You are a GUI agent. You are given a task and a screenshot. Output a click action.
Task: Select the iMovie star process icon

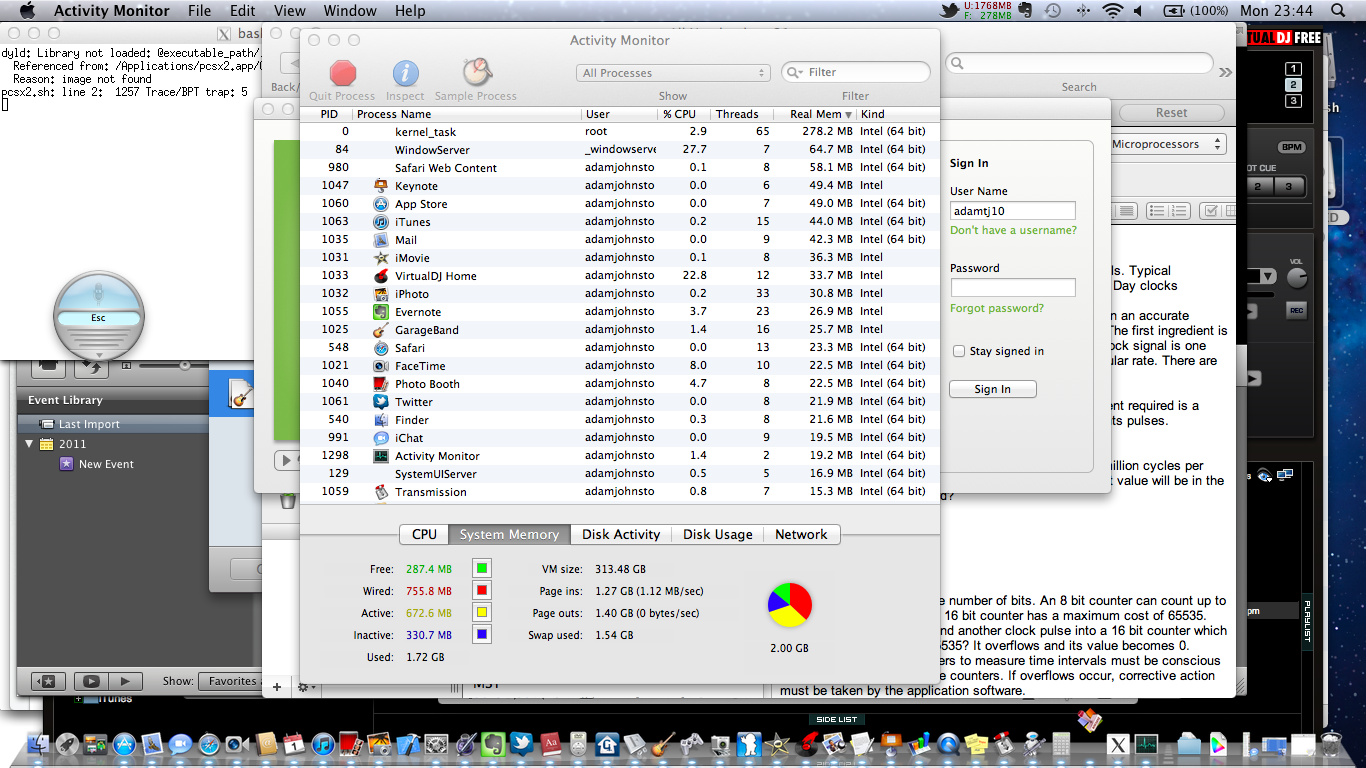(381, 258)
